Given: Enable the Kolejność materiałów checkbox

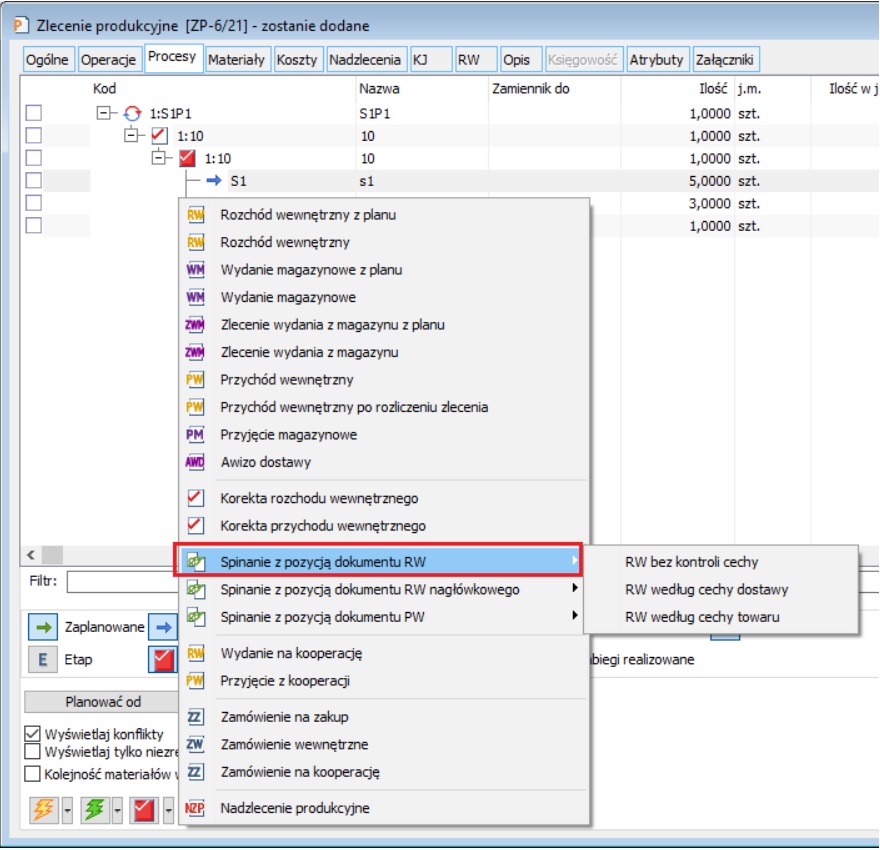Looking at the screenshot, I should [x=33, y=773].
